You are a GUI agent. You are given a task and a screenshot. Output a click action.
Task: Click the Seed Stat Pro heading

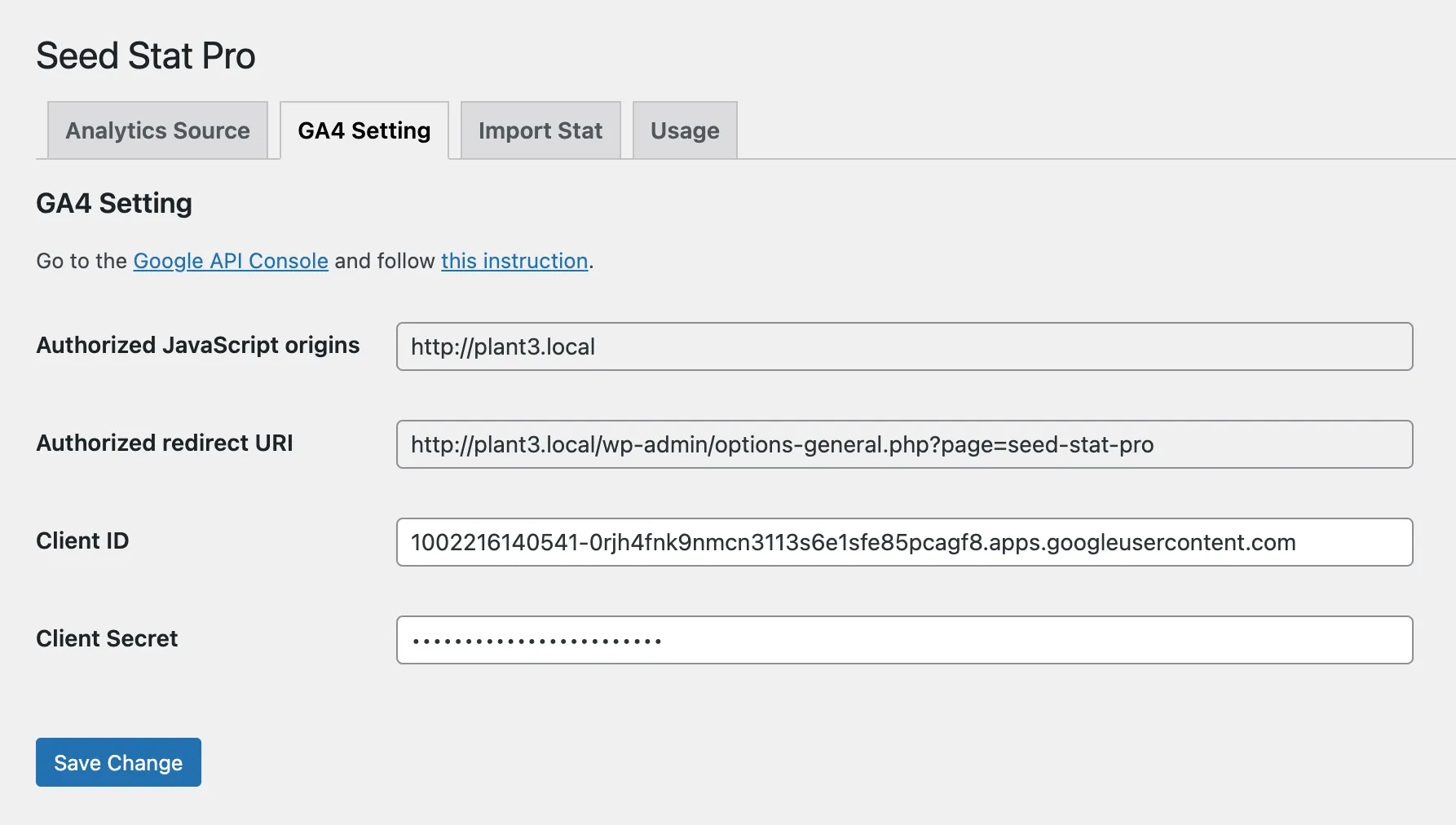[x=145, y=55]
